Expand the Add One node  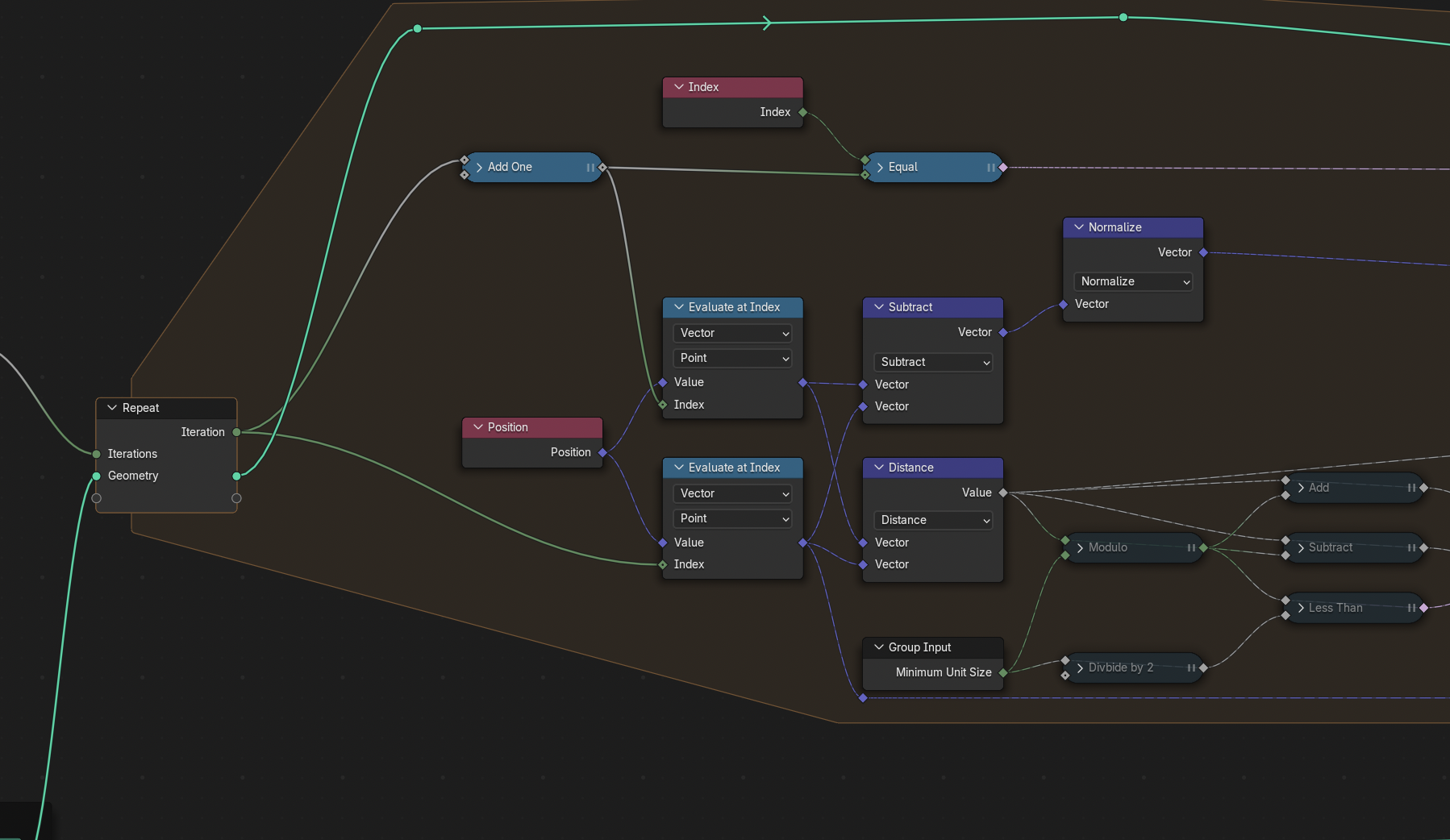(479, 168)
